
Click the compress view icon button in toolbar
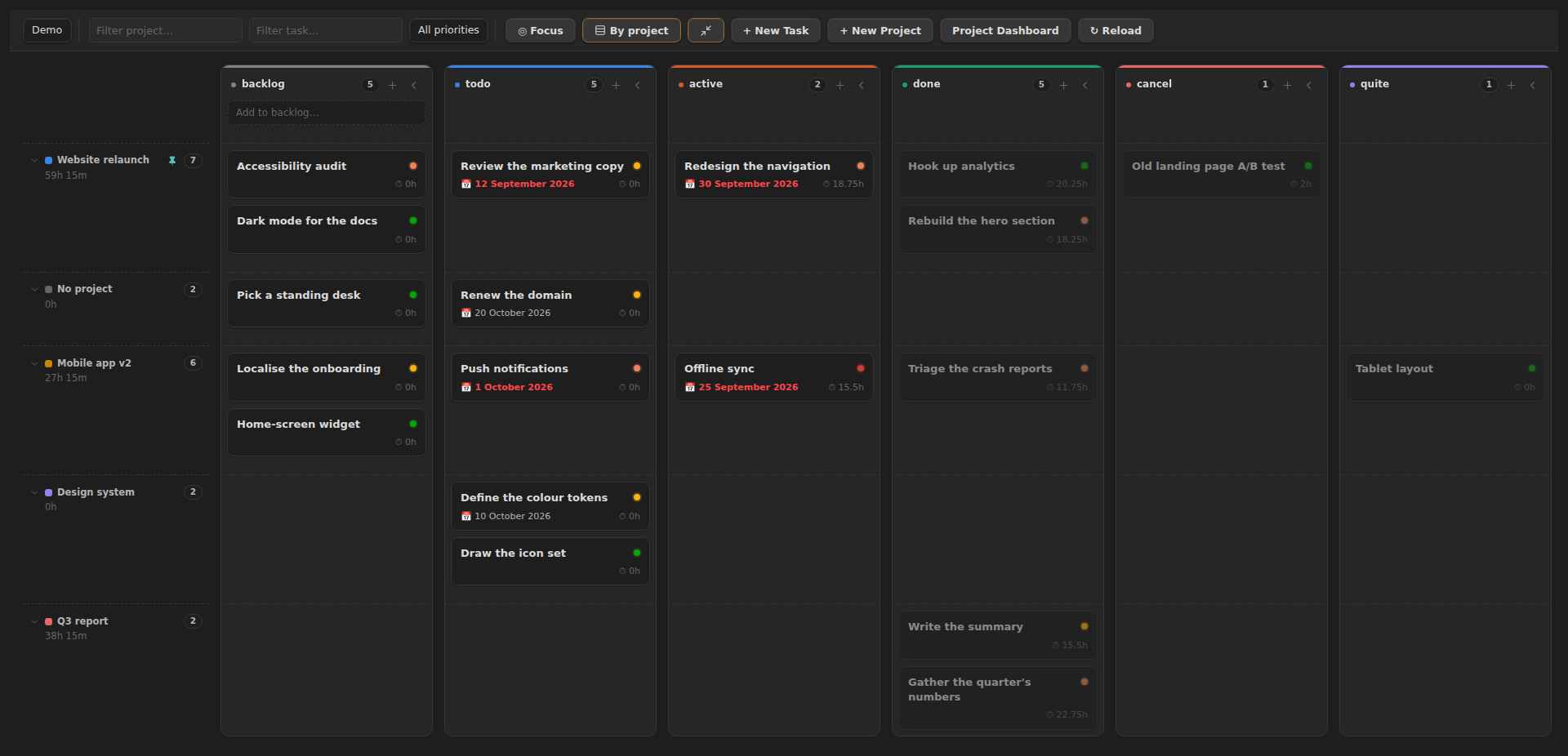[x=706, y=30]
